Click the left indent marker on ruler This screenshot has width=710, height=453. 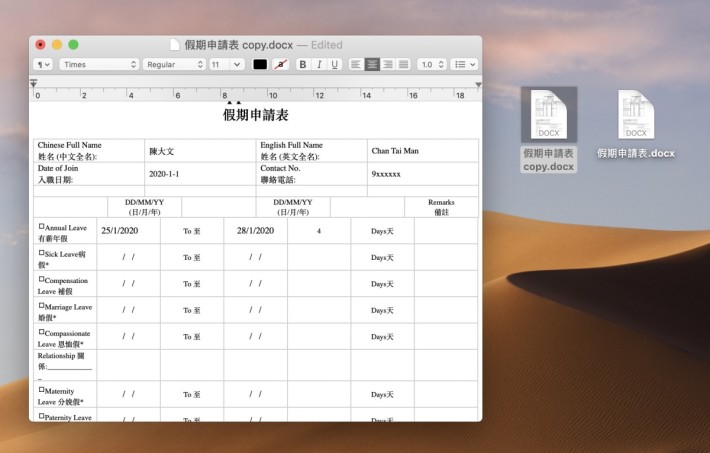point(33,83)
